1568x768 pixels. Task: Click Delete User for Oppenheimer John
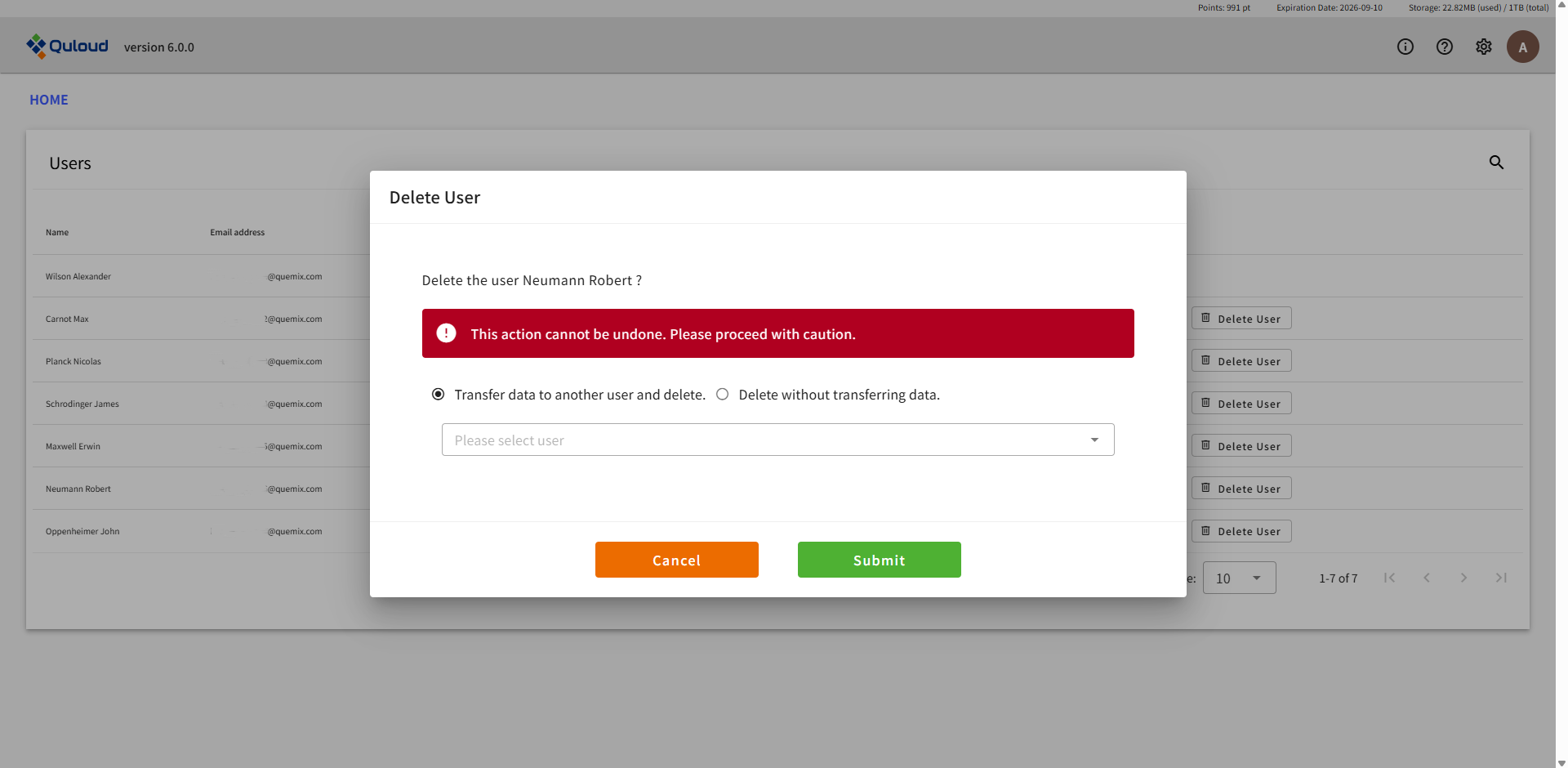coord(1241,531)
